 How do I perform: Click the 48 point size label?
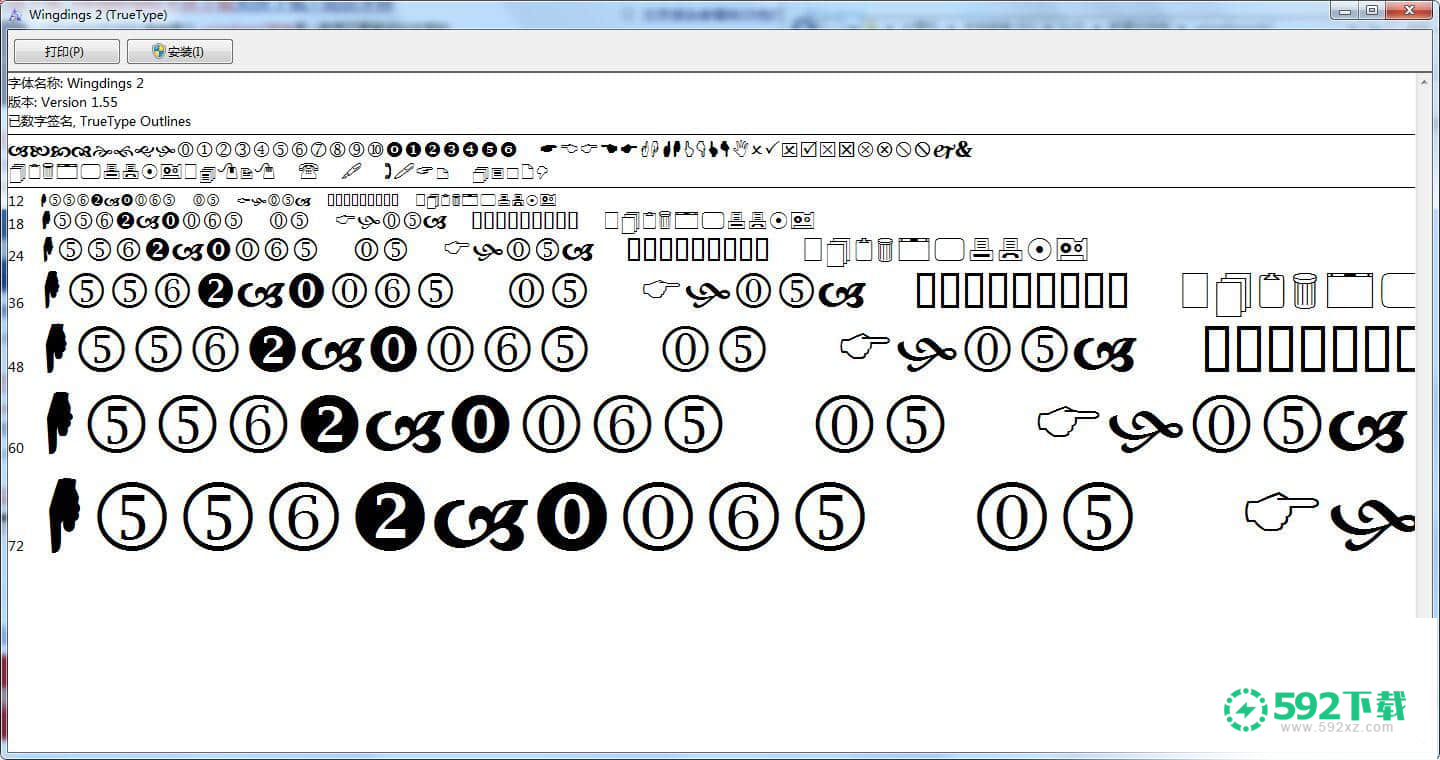tap(16, 367)
